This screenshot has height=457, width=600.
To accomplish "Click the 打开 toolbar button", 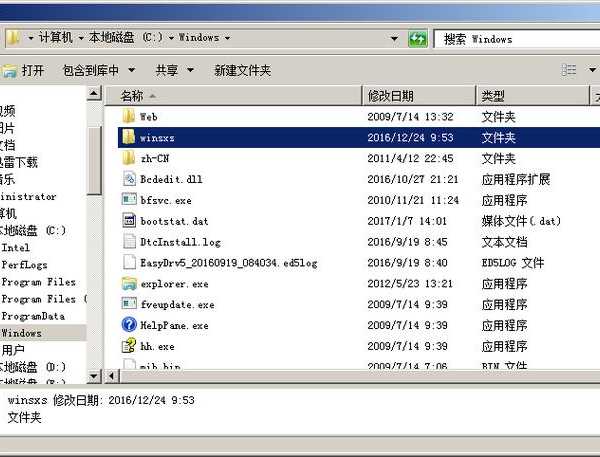I will (x=23, y=70).
